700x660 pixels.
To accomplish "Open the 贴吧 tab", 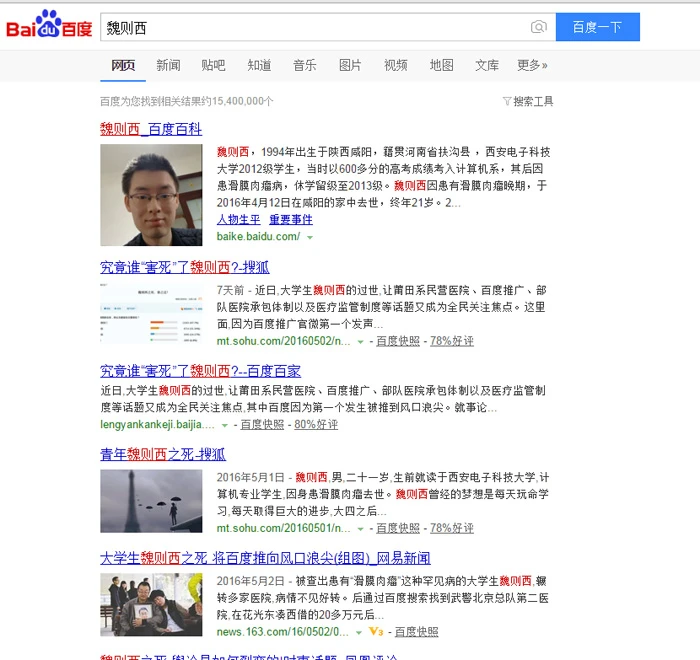I will click(x=213, y=66).
